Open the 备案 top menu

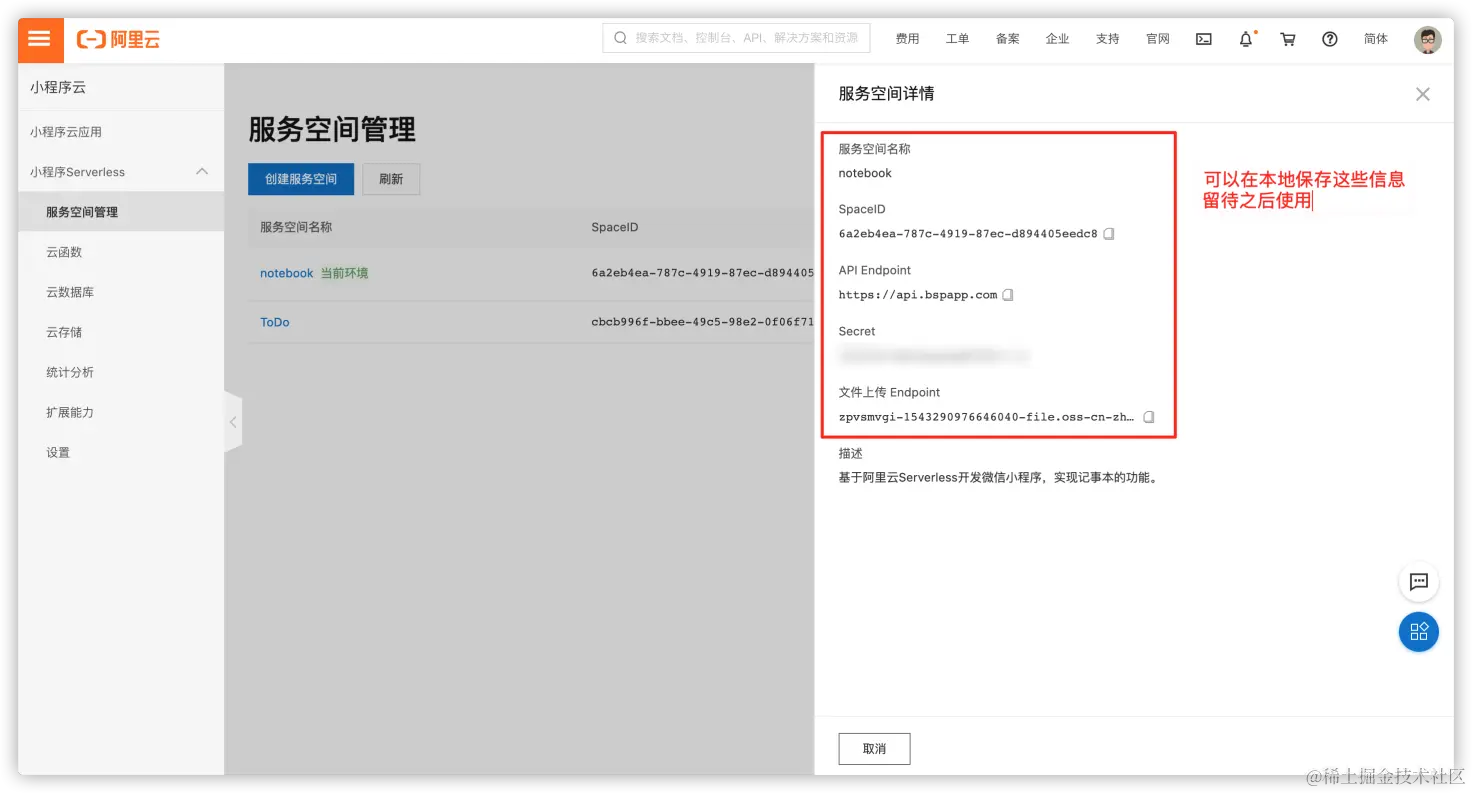[x=1007, y=39]
